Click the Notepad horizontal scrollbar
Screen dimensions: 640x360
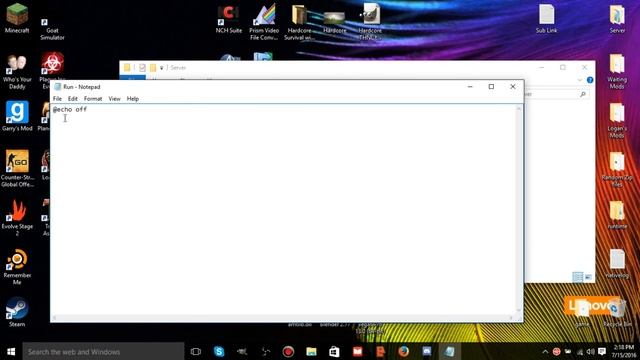[283, 318]
